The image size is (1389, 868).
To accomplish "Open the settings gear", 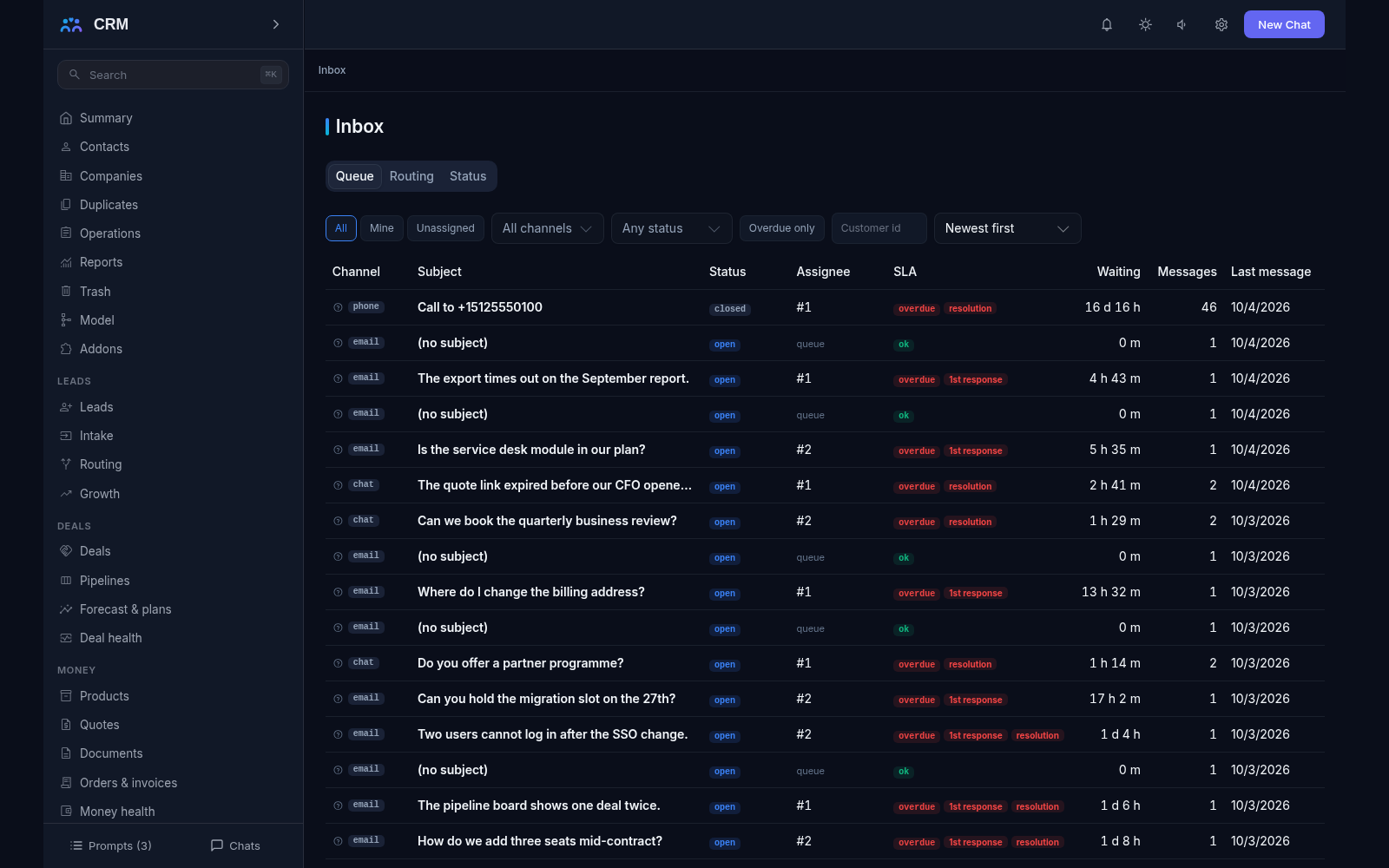I will pos(1221,24).
